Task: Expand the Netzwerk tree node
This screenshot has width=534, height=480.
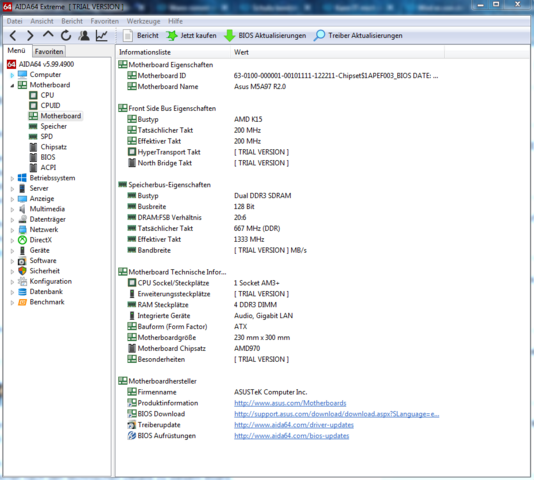Action: (12, 230)
